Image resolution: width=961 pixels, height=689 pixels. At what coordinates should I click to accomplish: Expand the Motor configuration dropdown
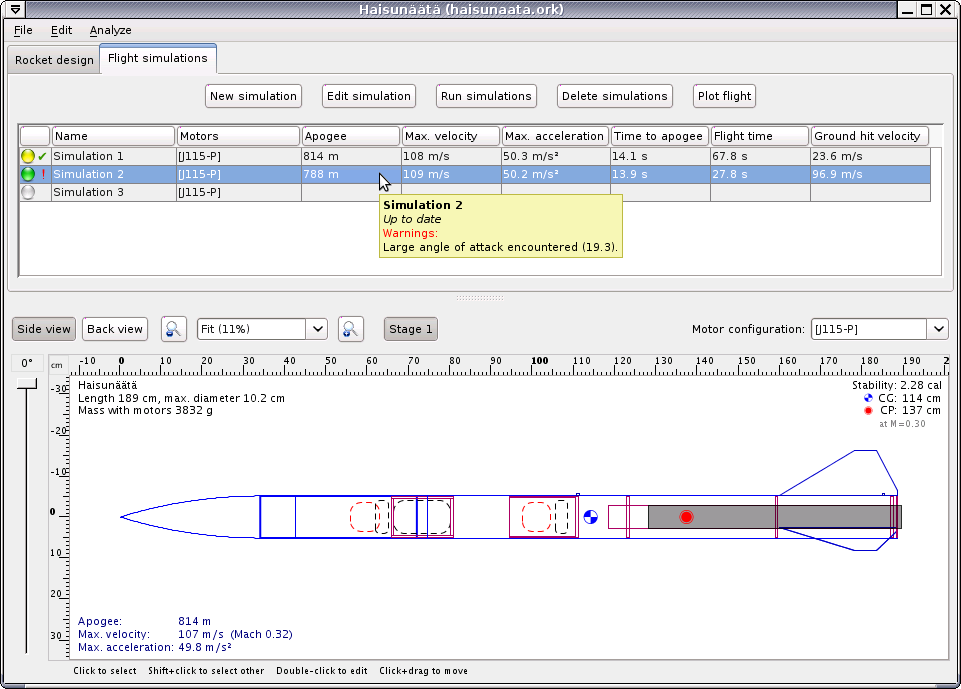pos(937,329)
